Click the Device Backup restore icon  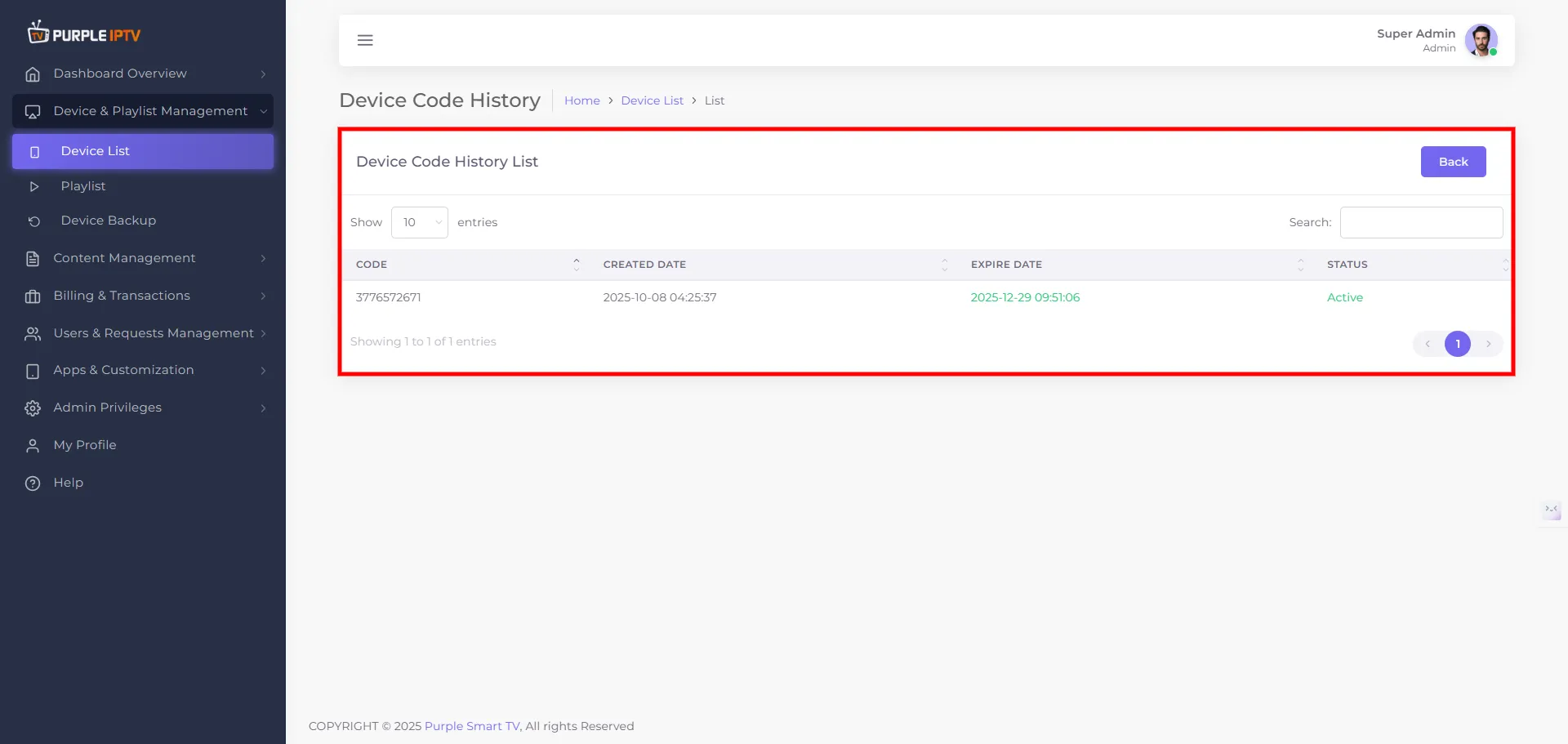point(34,221)
